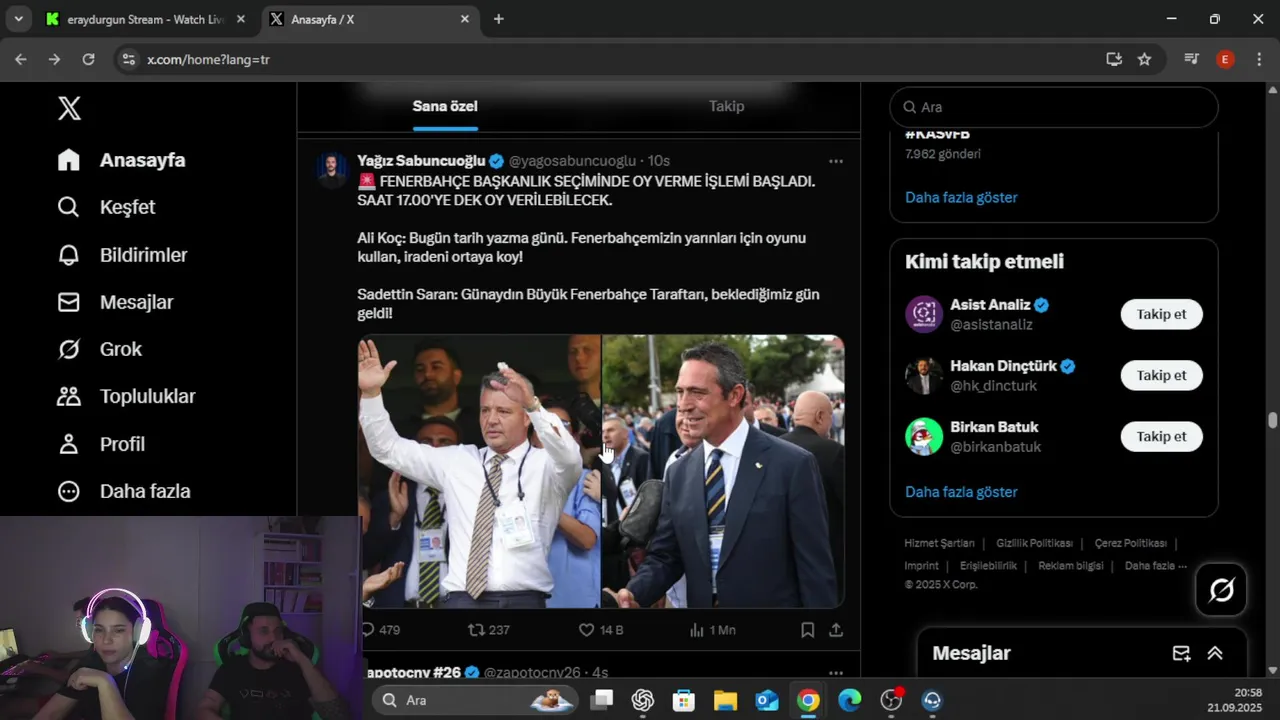Expand the Mesajlar drawer with chevrons
Viewport: 1280px width, 720px height.
(x=1215, y=653)
